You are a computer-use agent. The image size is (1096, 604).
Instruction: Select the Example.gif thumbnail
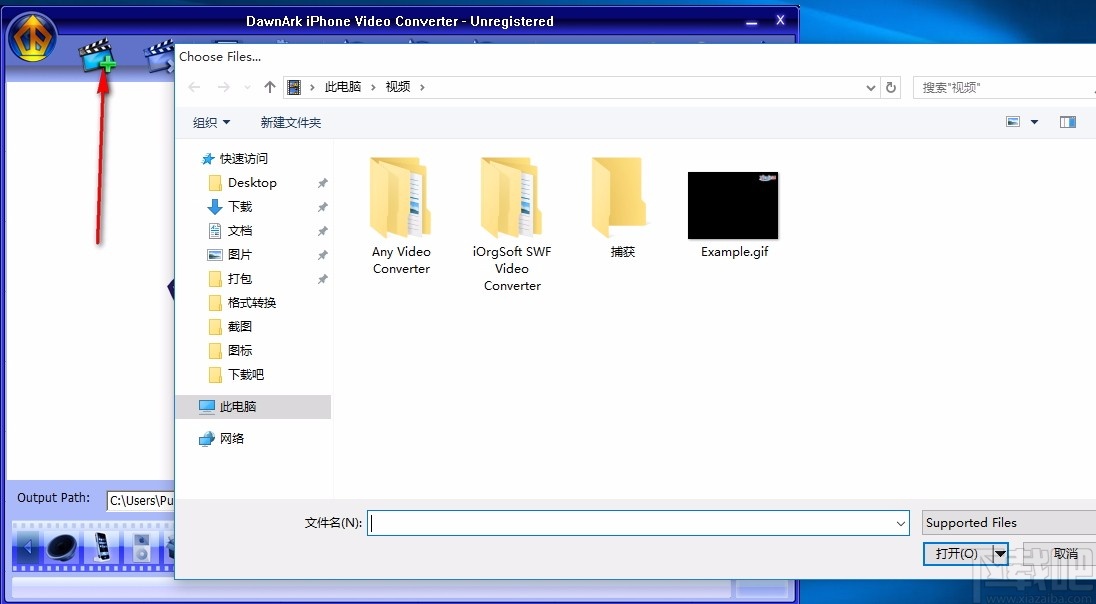point(733,205)
